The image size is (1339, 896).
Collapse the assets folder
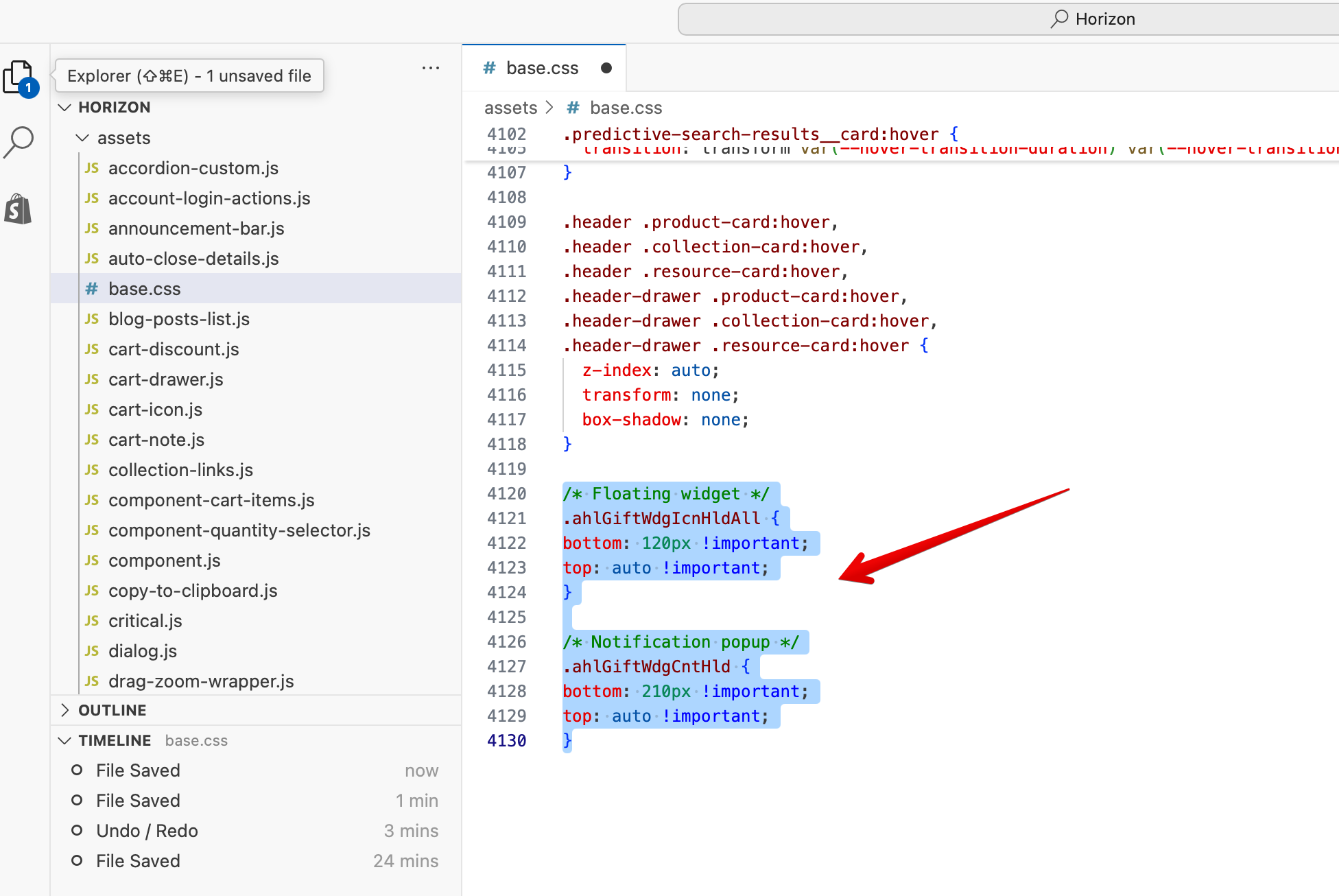point(83,138)
